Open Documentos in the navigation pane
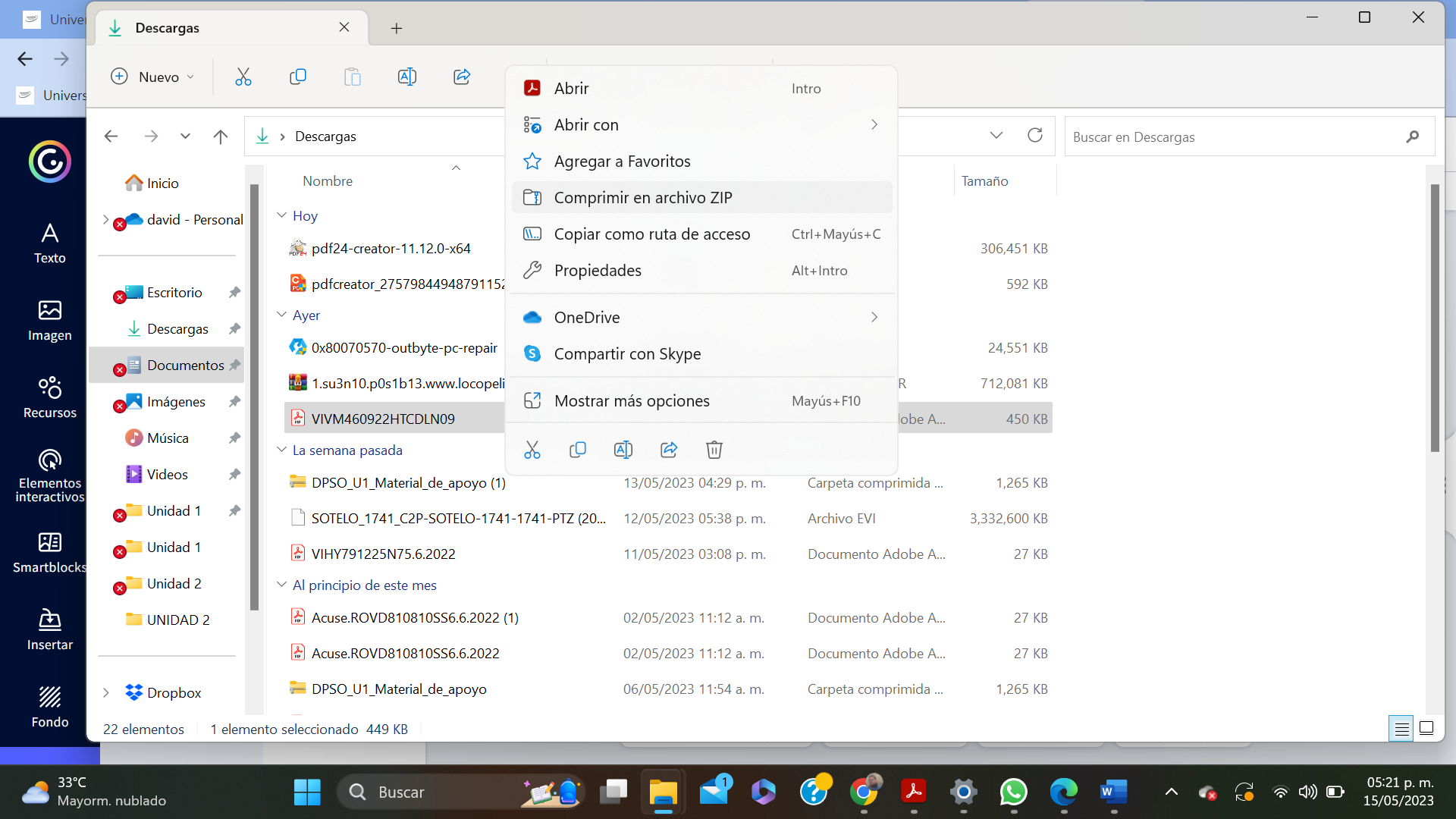This screenshot has height=819, width=1456. pyautogui.click(x=184, y=366)
